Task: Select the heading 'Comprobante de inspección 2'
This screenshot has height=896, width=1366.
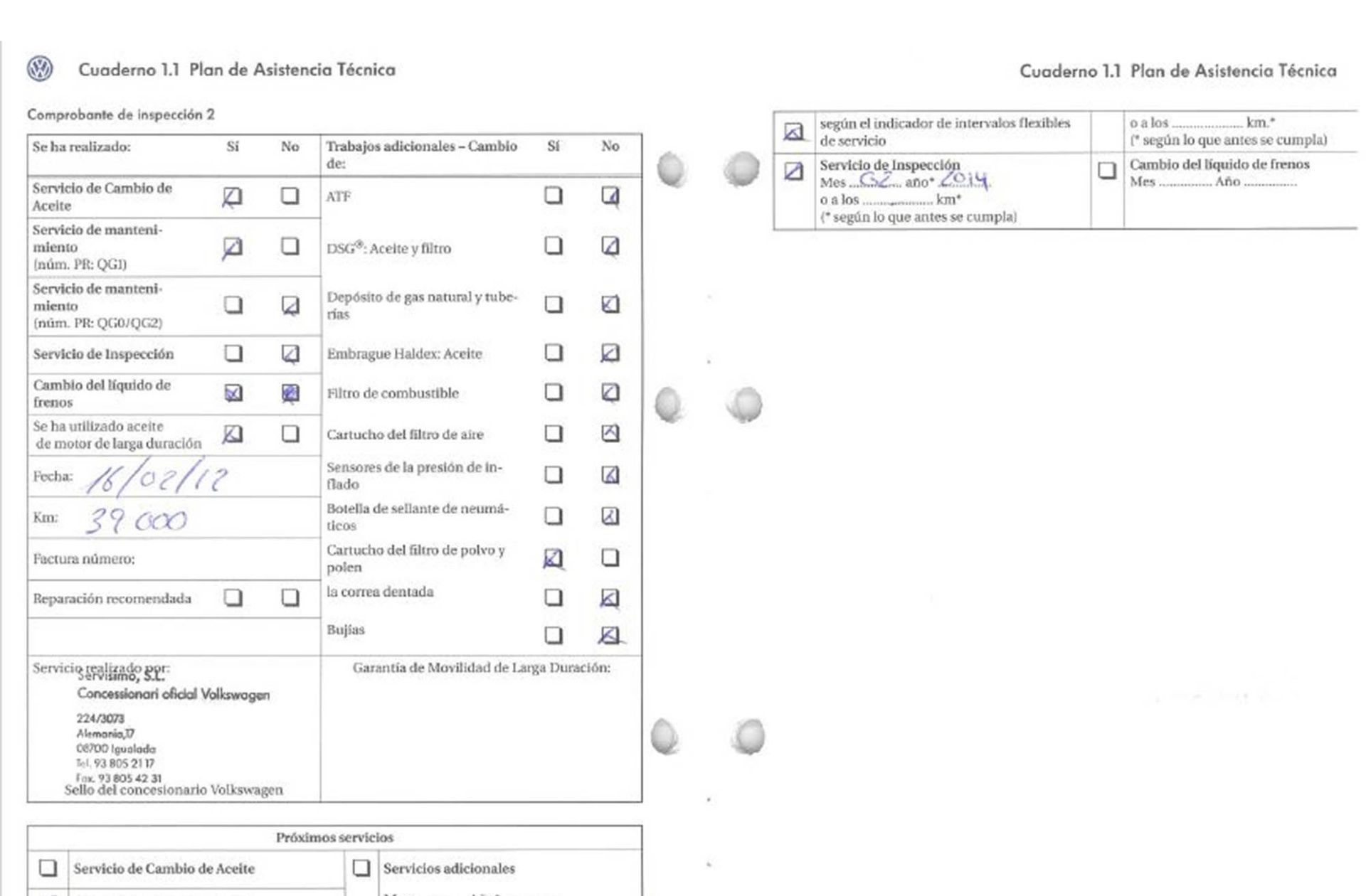Action: pyautogui.click(x=121, y=114)
